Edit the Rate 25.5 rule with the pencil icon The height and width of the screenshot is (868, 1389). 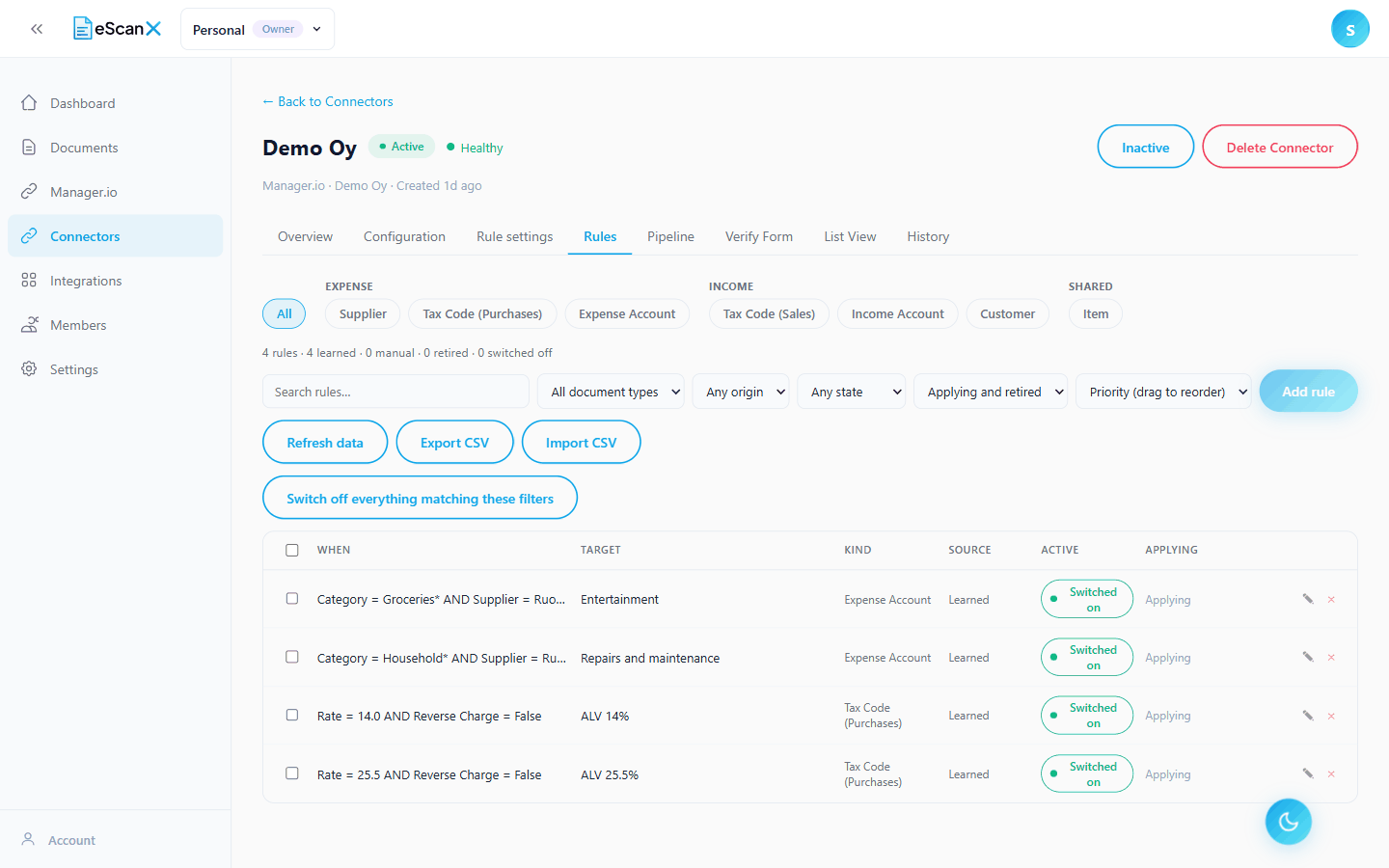pos(1308,773)
